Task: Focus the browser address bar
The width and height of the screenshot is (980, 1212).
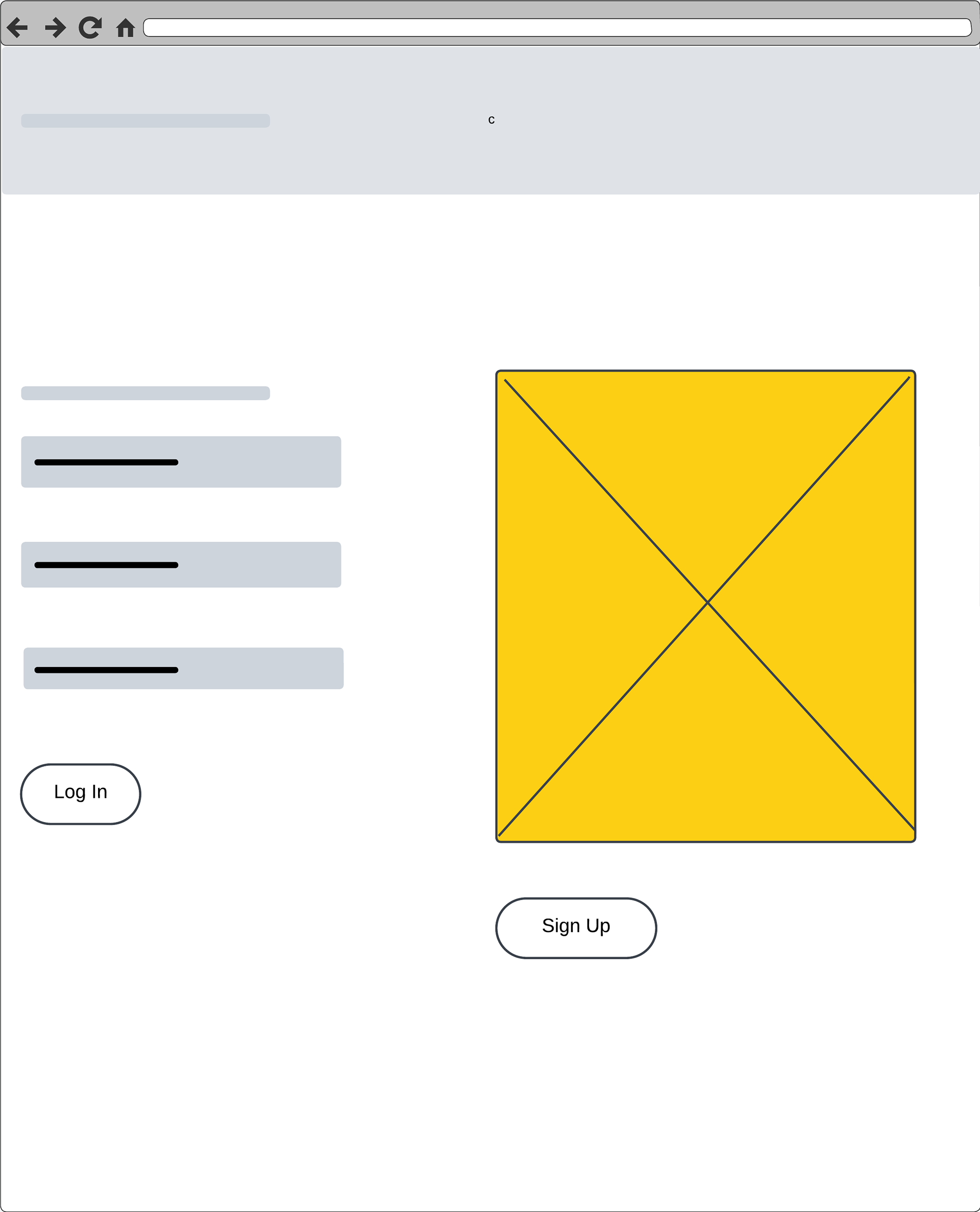Action: 557,28
